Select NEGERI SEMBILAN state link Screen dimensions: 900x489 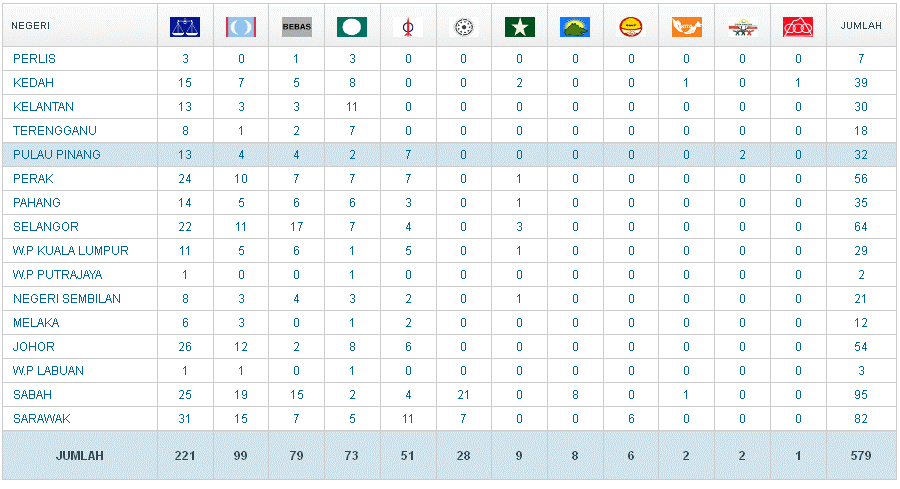(x=67, y=299)
